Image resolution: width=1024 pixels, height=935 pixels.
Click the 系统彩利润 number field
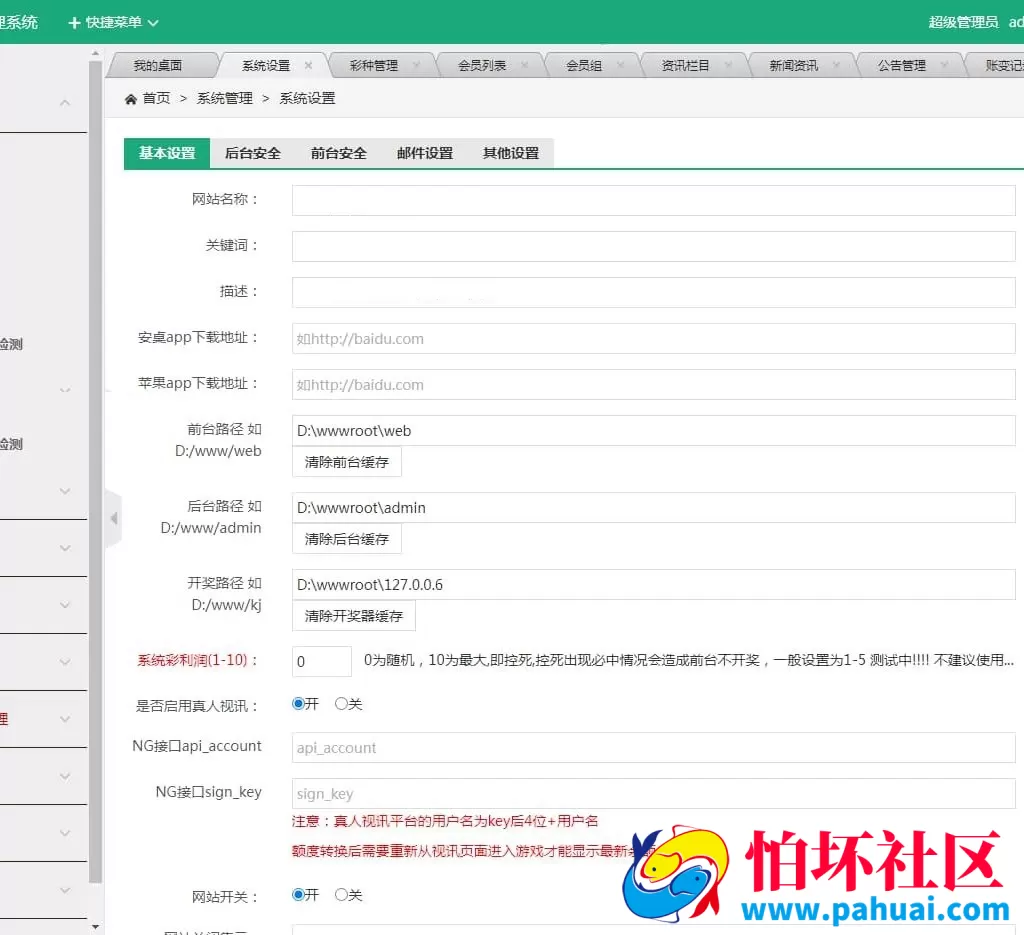[x=320, y=660]
